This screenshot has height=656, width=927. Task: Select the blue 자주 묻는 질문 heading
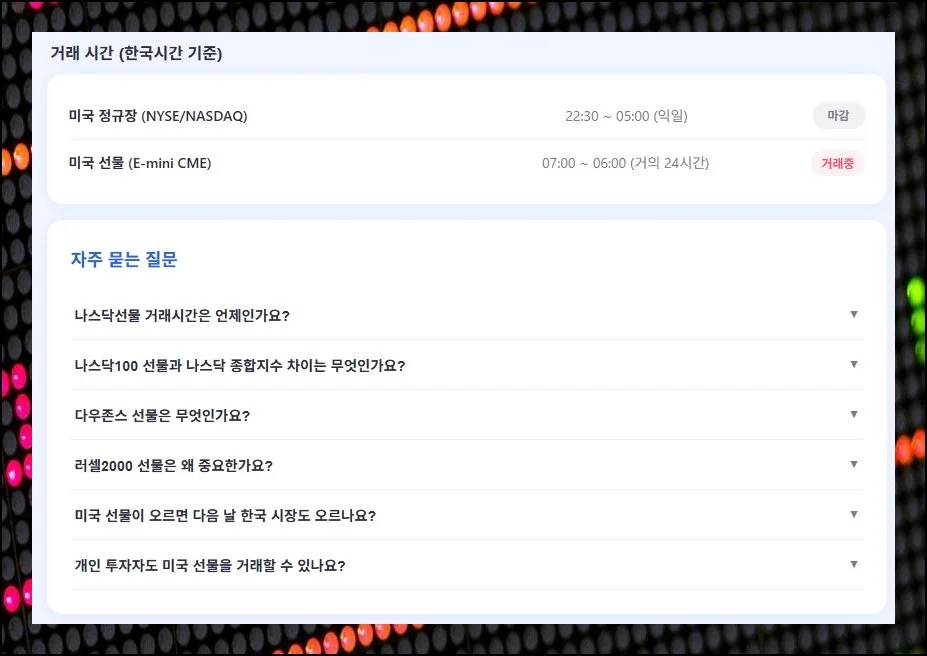(x=124, y=259)
